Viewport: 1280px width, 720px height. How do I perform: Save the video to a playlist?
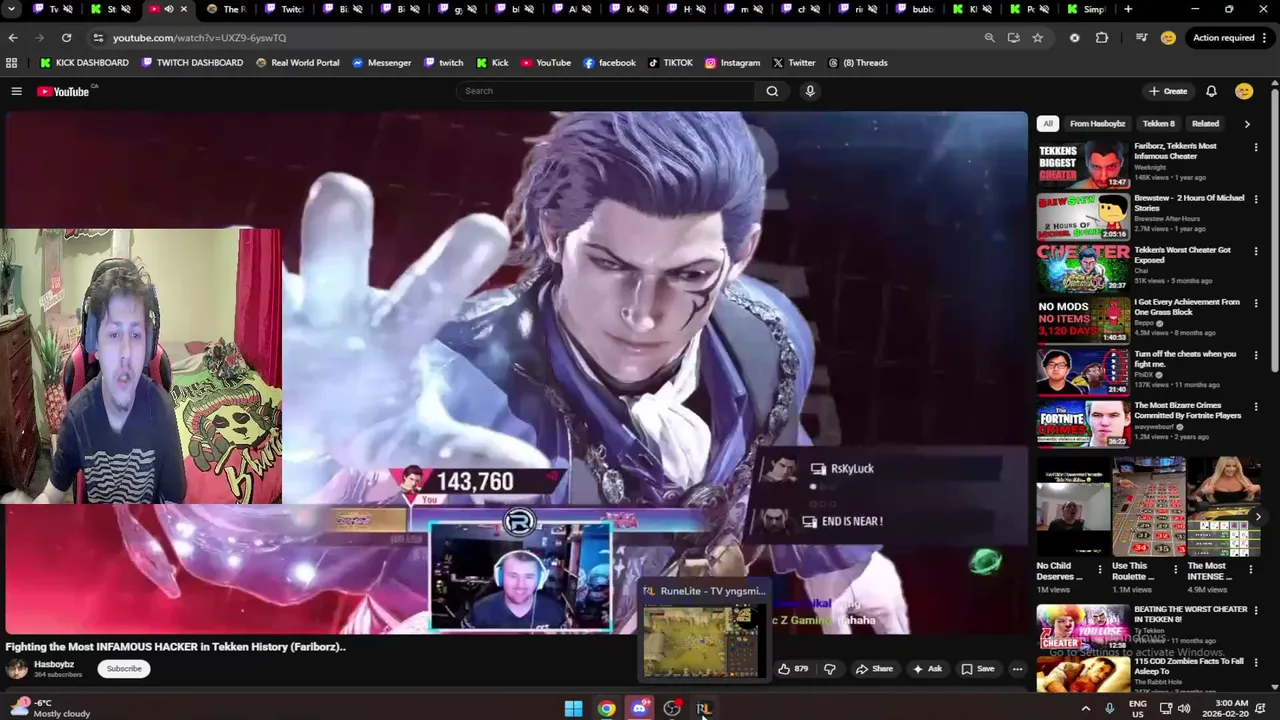(x=977, y=669)
